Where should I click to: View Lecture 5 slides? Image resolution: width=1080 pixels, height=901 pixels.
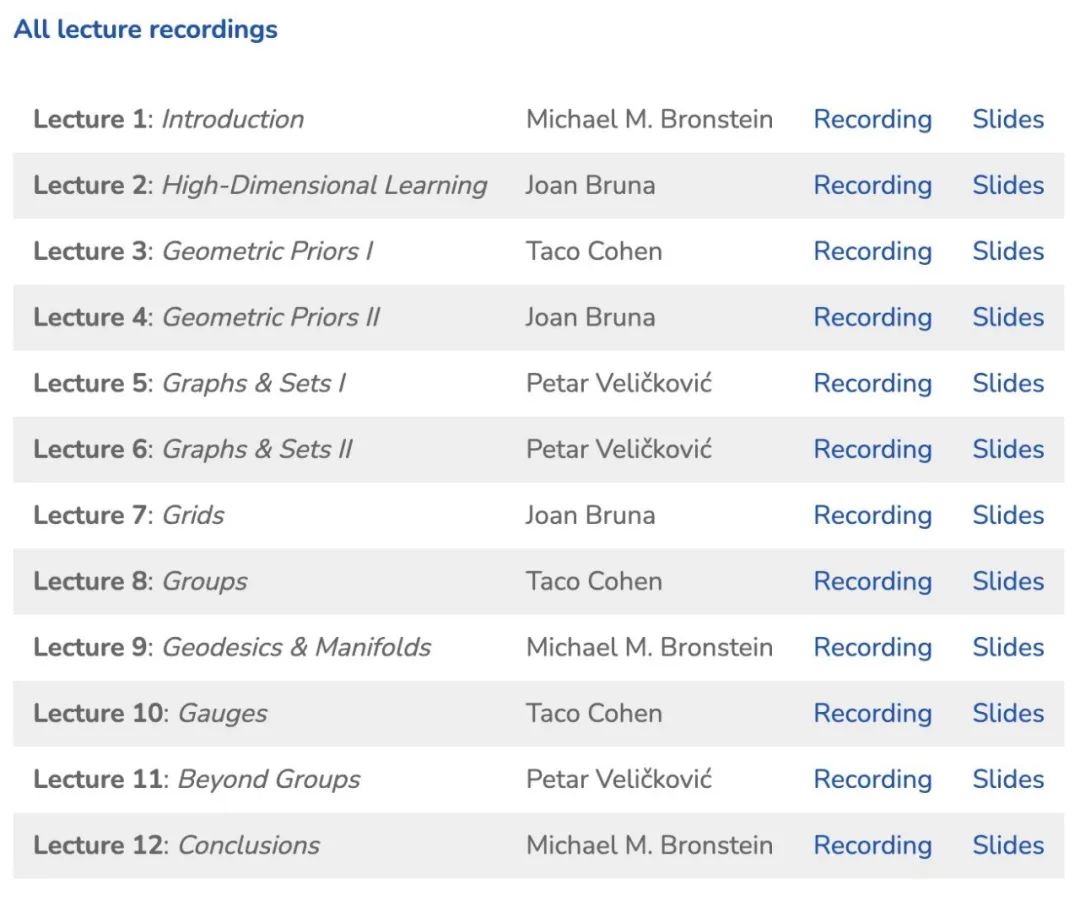1008,384
